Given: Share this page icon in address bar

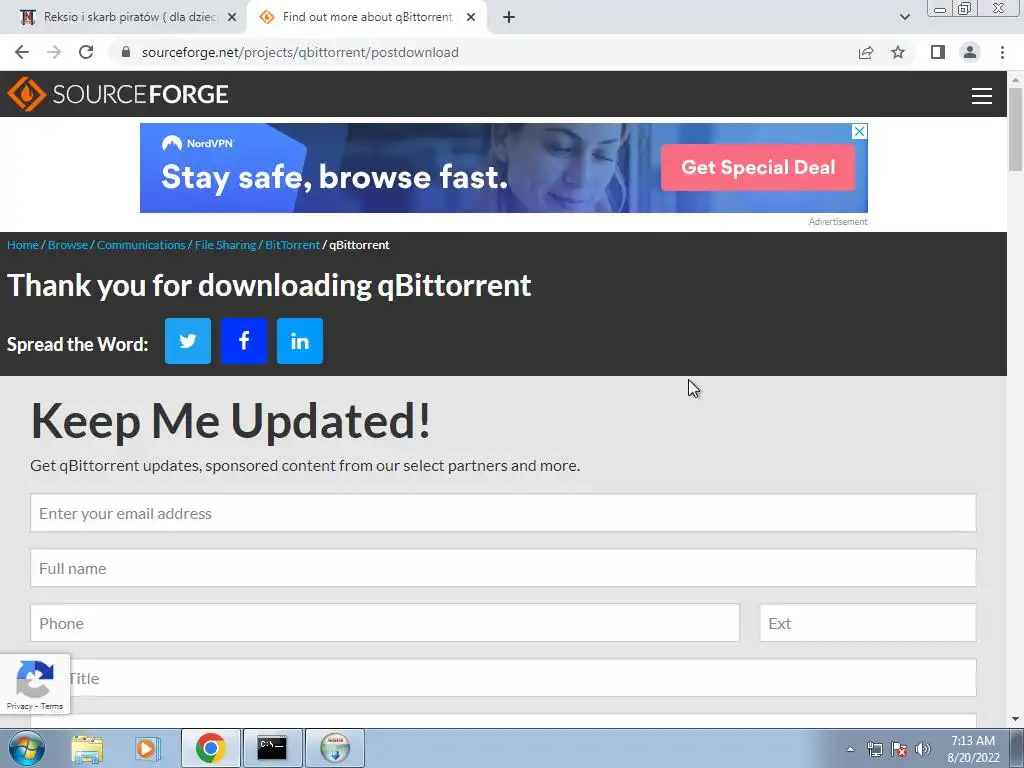Looking at the screenshot, I should (x=866, y=52).
